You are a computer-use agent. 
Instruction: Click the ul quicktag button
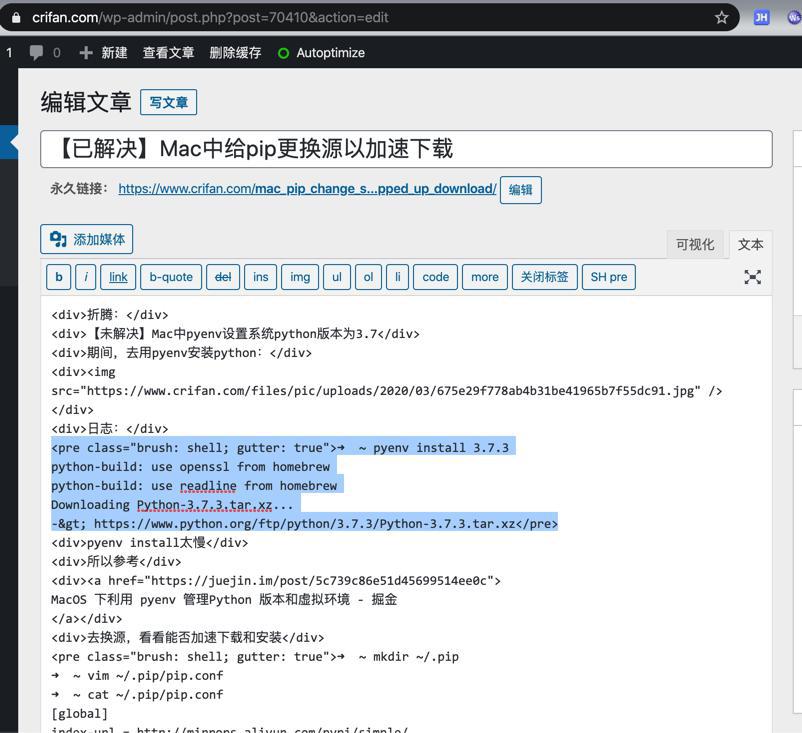coord(337,277)
